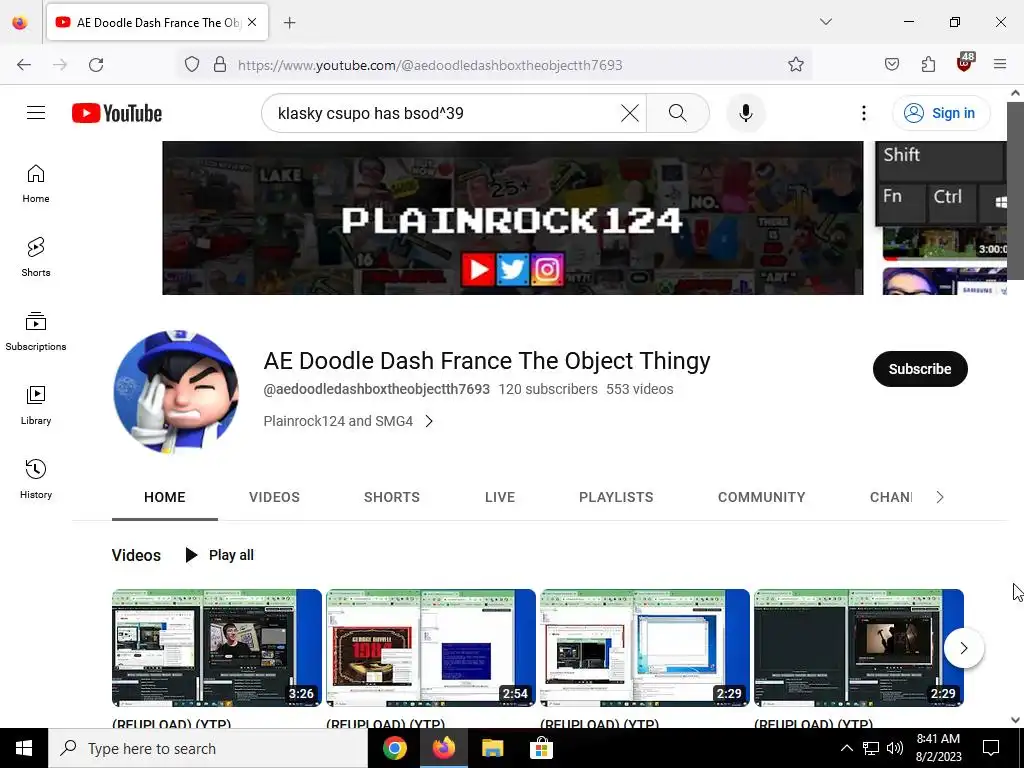Switch to the SHORTS channel tab

coord(392,498)
